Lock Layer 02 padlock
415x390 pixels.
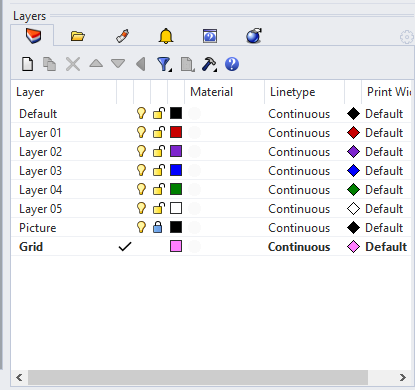(x=159, y=151)
